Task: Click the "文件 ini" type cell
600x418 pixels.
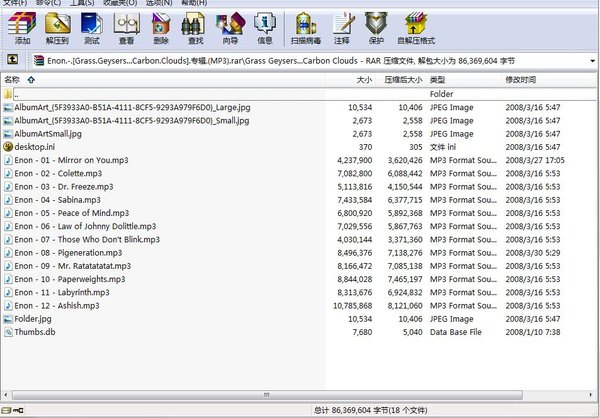Action: click(443, 147)
